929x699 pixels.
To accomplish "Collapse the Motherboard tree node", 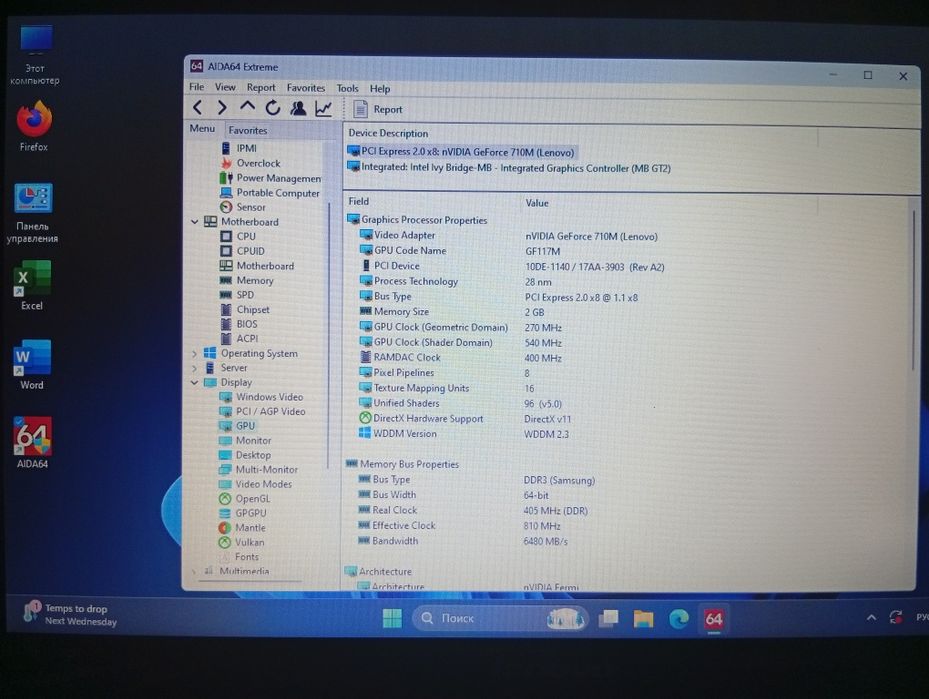I will [194, 222].
